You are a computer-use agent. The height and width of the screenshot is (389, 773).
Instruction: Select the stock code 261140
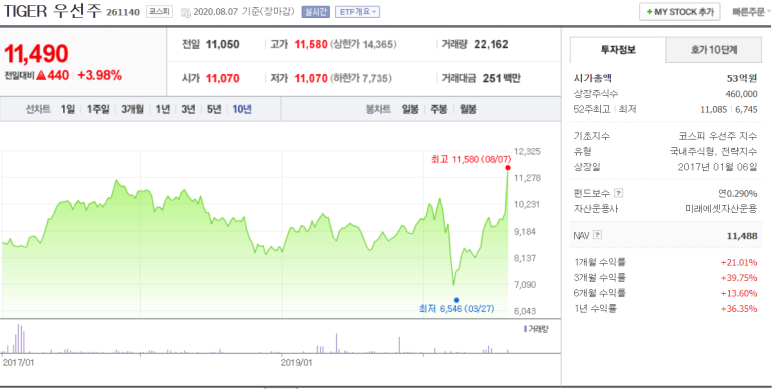coord(123,12)
